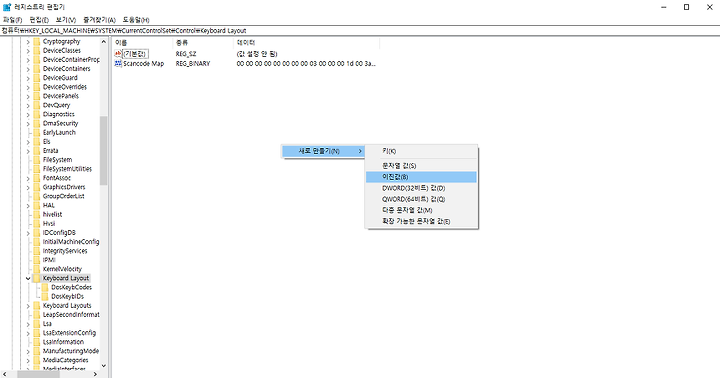Open the 도움말(H) menu
720x378 pixels.
136,20
